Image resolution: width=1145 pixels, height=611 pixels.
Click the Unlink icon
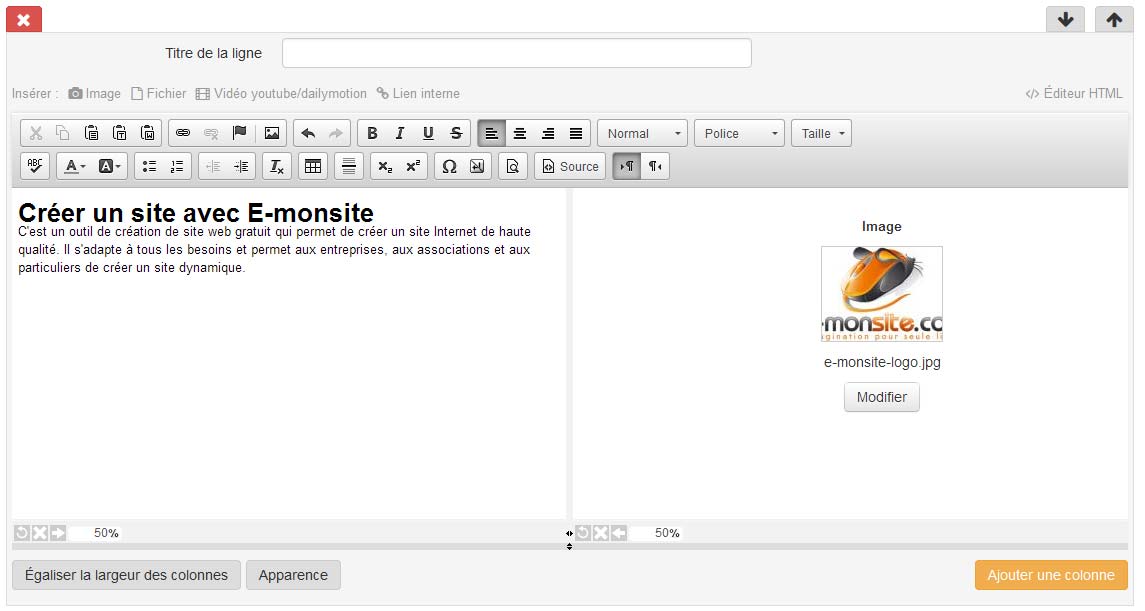211,134
